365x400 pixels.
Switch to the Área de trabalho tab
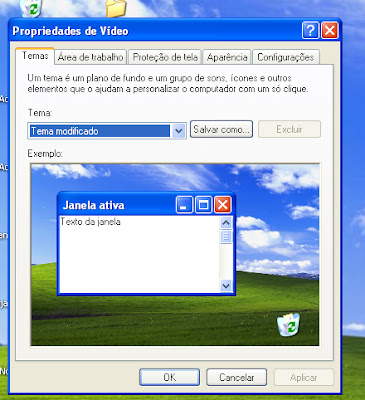pos(91,57)
